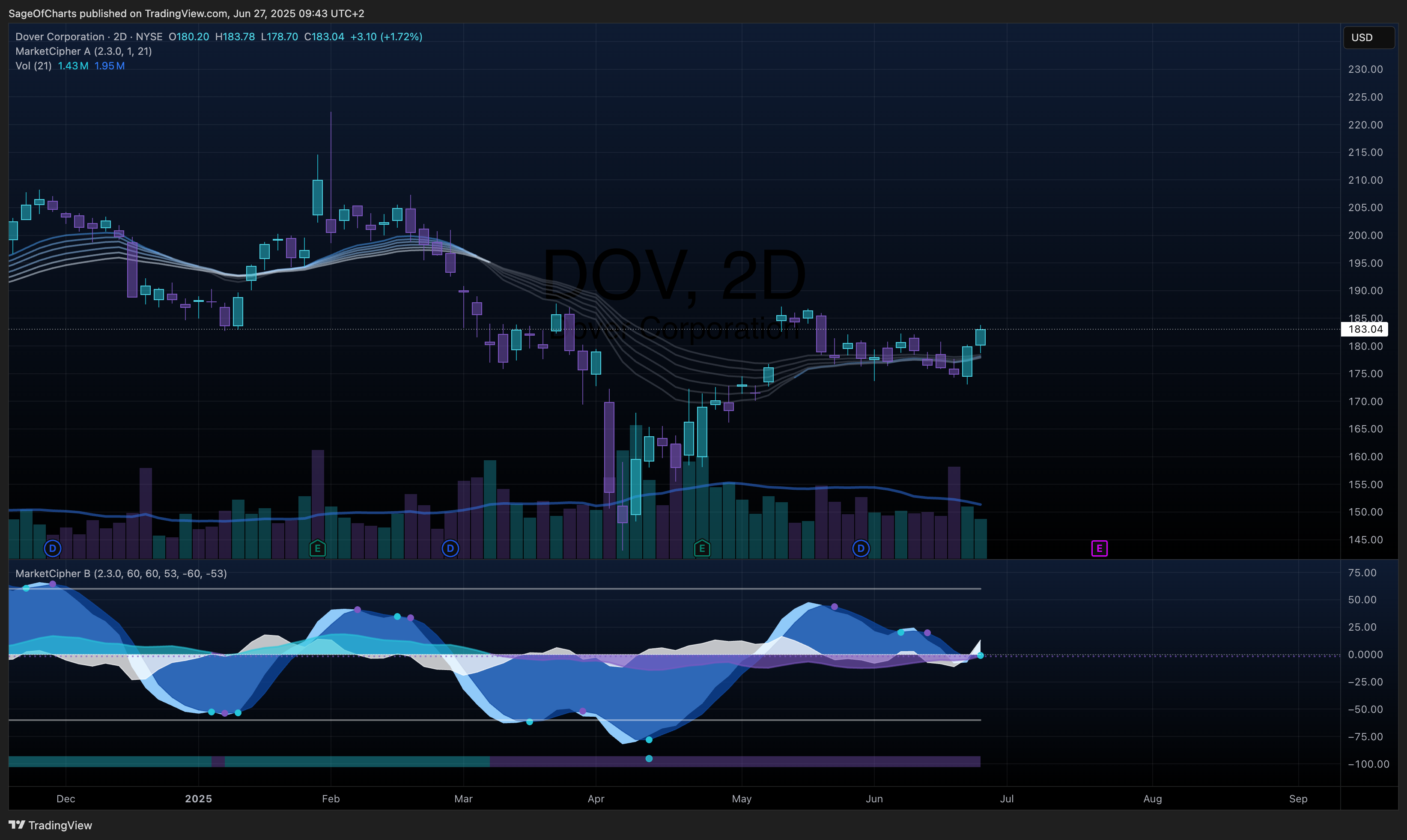Click the low price L178.70
The image size is (1407, 840).
(x=279, y=36)
